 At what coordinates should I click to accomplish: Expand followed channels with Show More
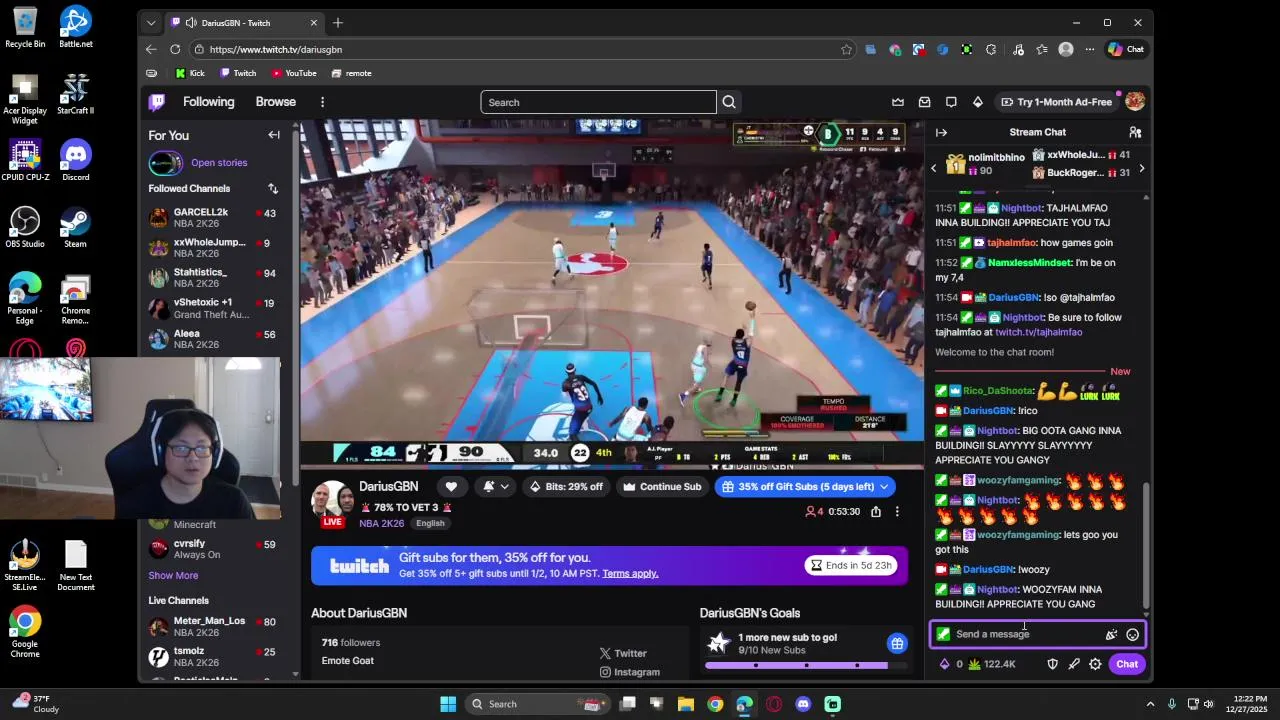click(x=173, y=575)
